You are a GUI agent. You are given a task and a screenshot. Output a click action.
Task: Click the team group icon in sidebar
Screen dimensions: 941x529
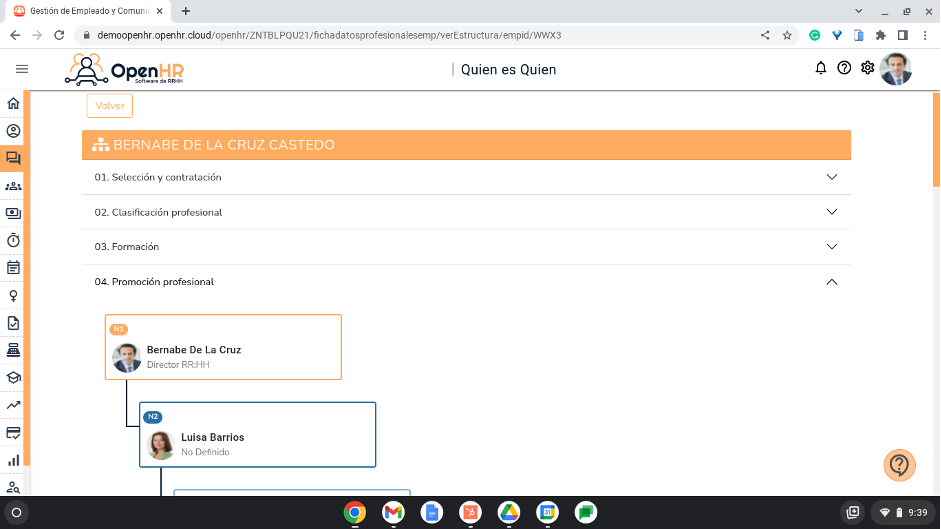pos(13,186)
